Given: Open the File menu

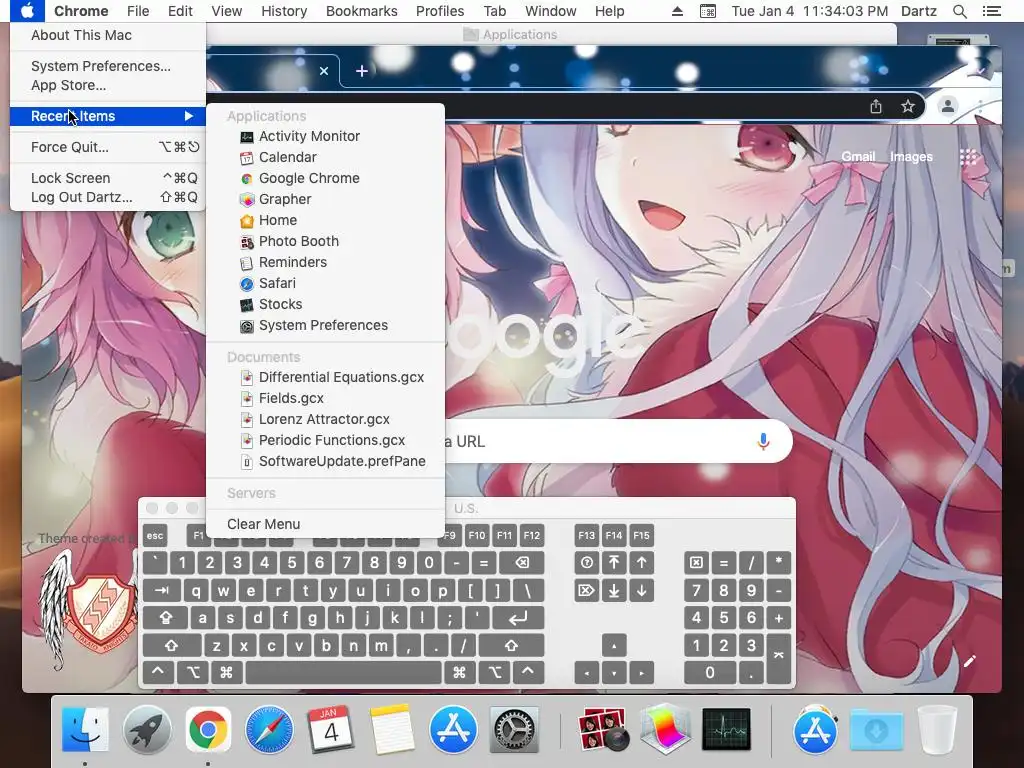Looking at the screenshot, I should (138, 11).
